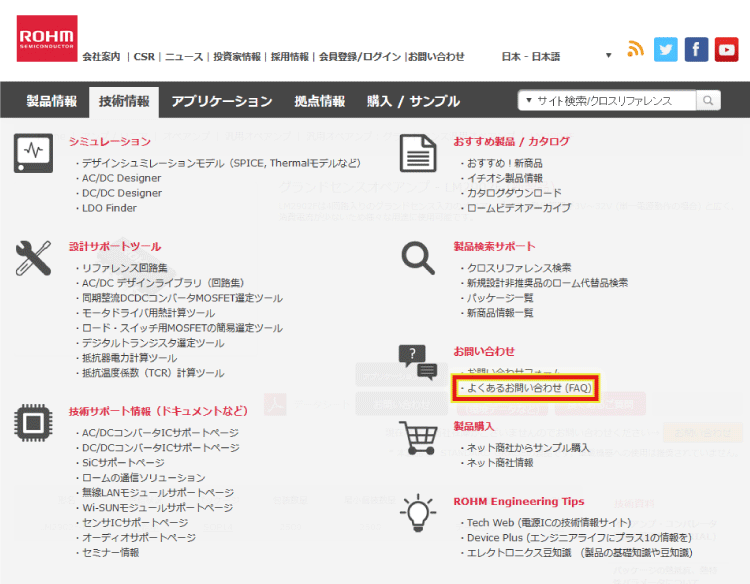Open エレクトロニクス豆知識 link

[580, 553]
